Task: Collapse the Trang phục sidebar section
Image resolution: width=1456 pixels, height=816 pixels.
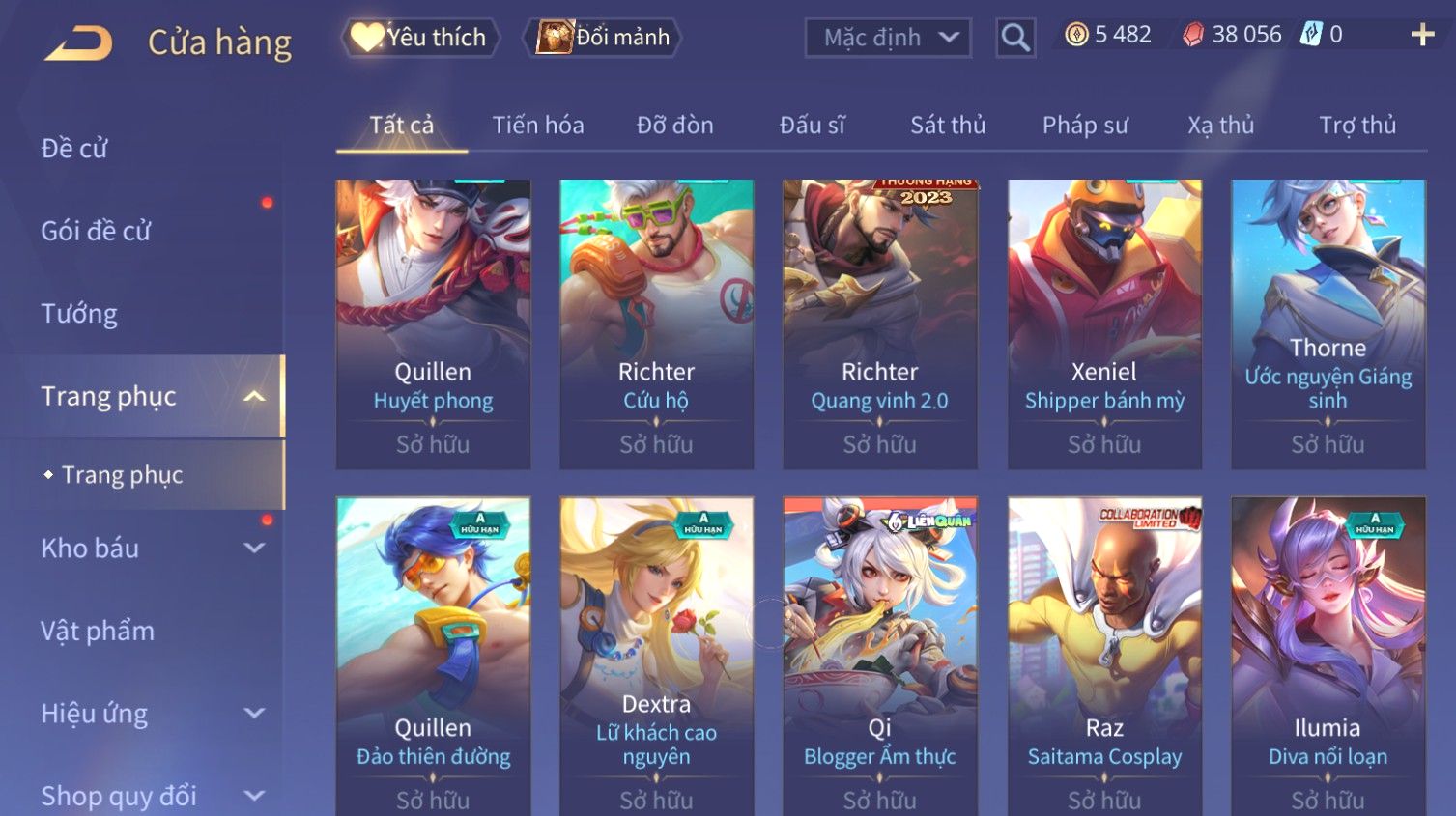Action: point(254,396)
